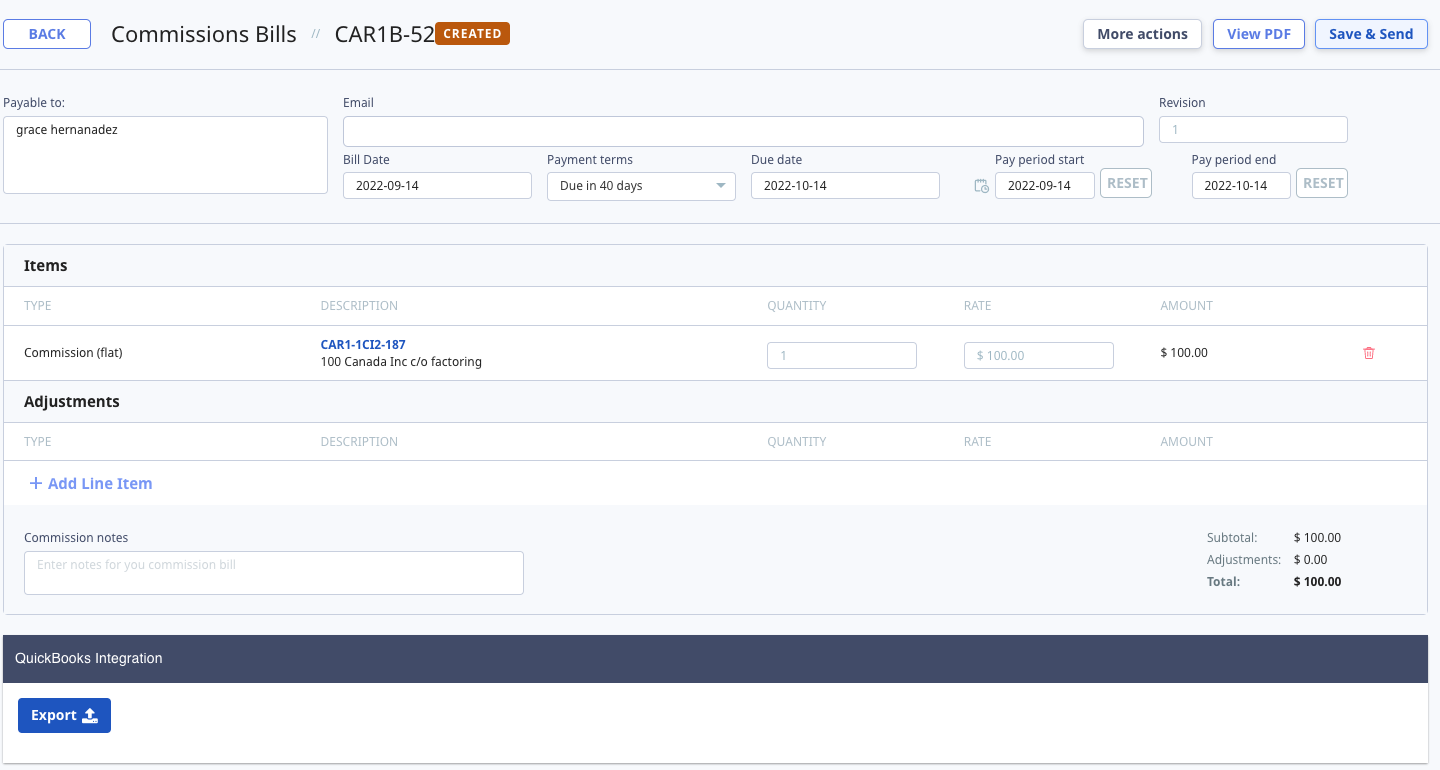
Task: Click the upload icon inside Export button
Action: (x=91, y=715)
